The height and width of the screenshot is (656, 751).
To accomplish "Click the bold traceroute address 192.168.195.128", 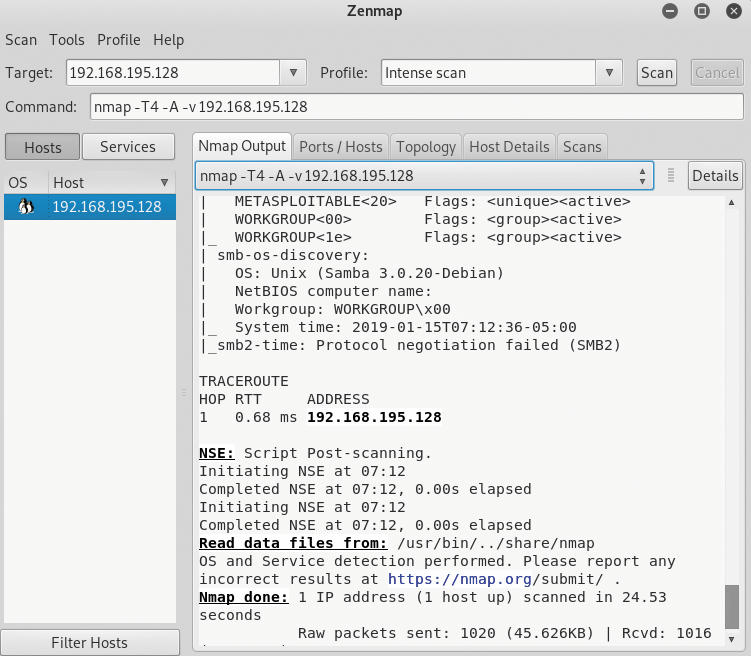I will pyautogui.click(x=374, y=417).
